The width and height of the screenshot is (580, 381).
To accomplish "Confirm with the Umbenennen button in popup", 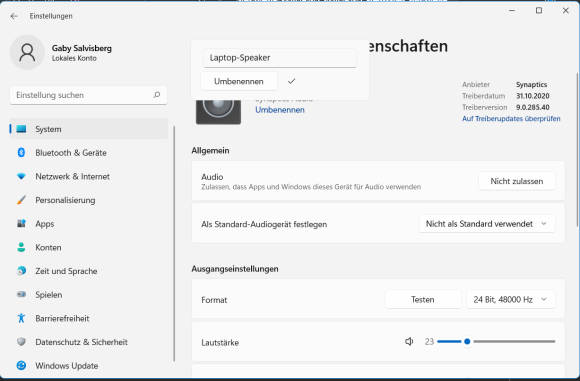I will (x=239, y=81).
